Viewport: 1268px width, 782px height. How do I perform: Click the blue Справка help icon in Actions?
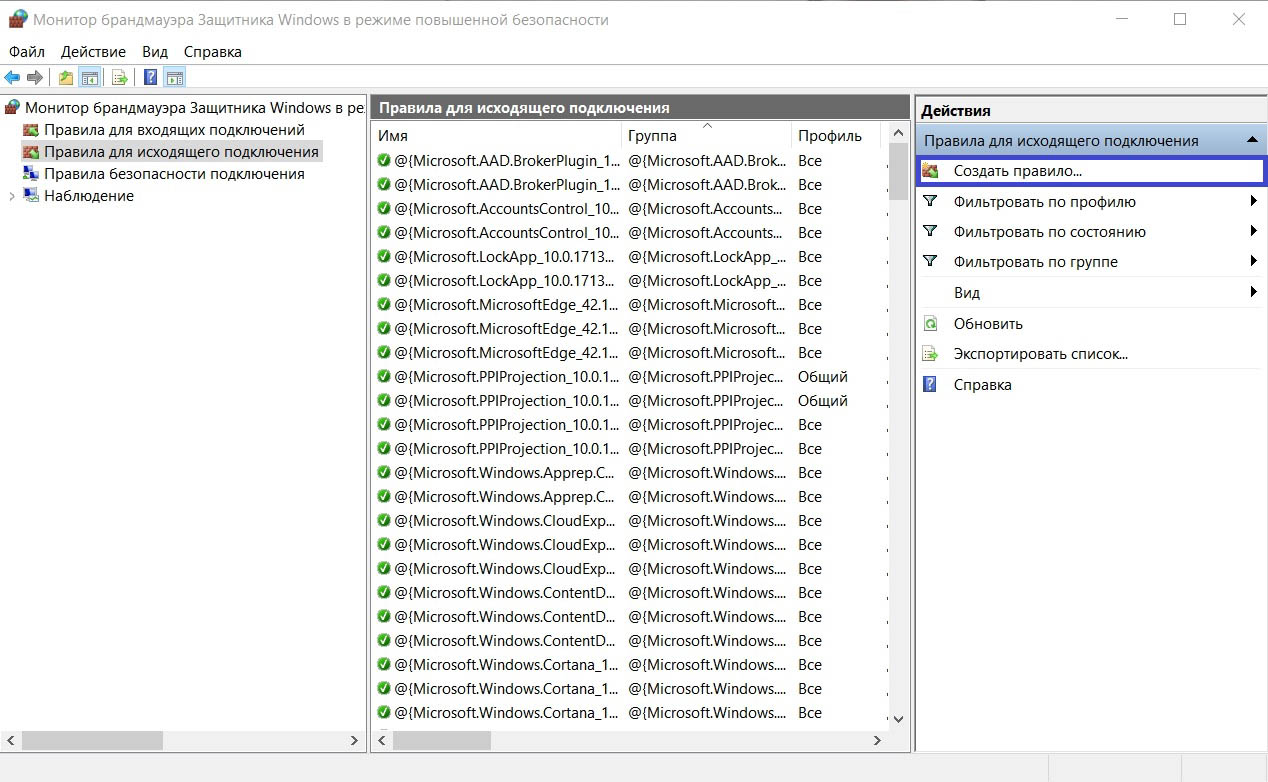tap(931, 385)
